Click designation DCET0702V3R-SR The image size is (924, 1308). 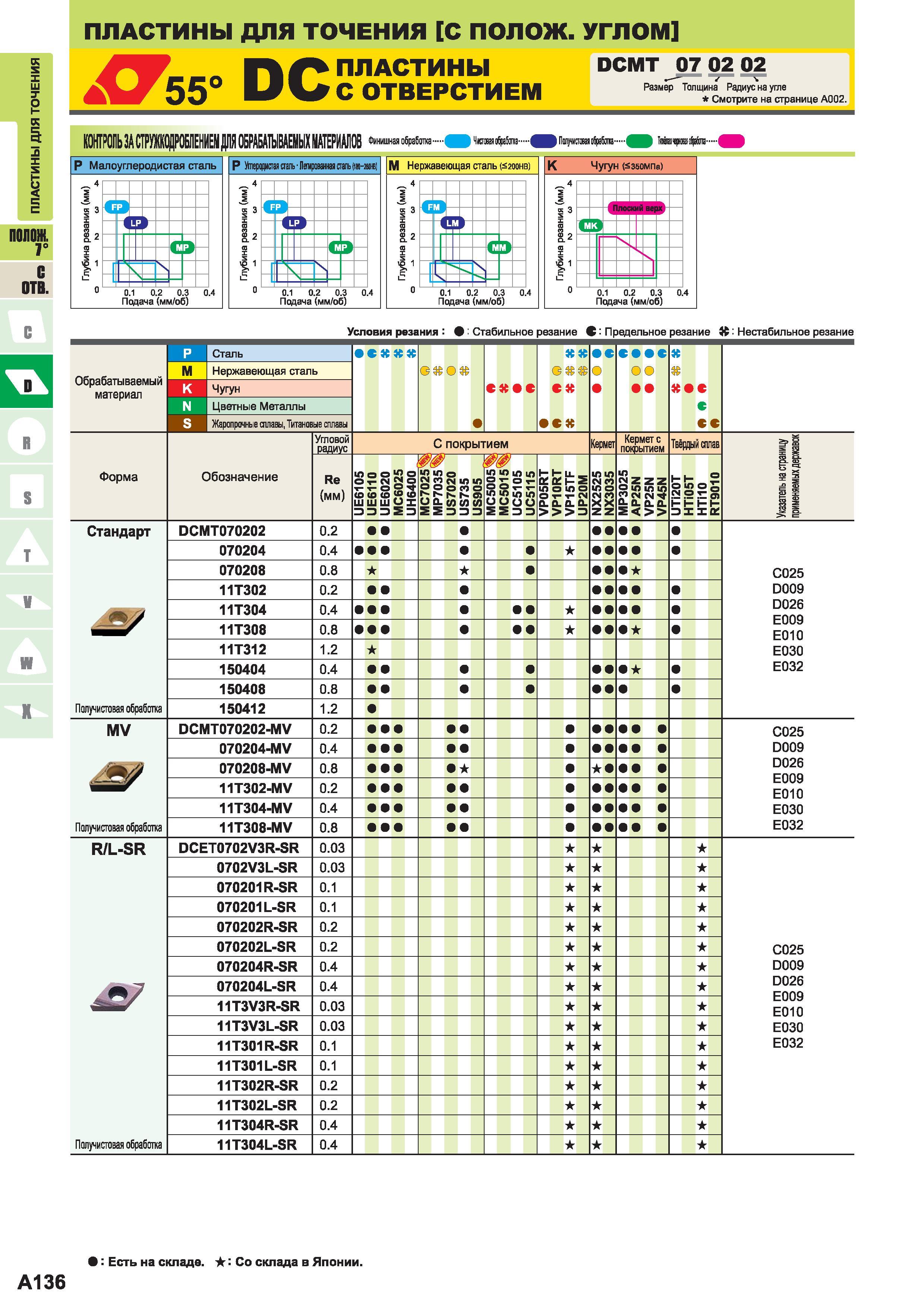tap(239, 848)
